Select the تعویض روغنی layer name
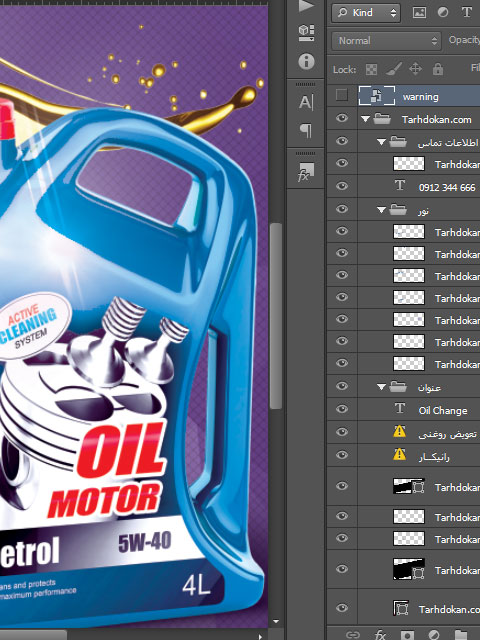This screenshot has width=480, height=640. point(447,434)
